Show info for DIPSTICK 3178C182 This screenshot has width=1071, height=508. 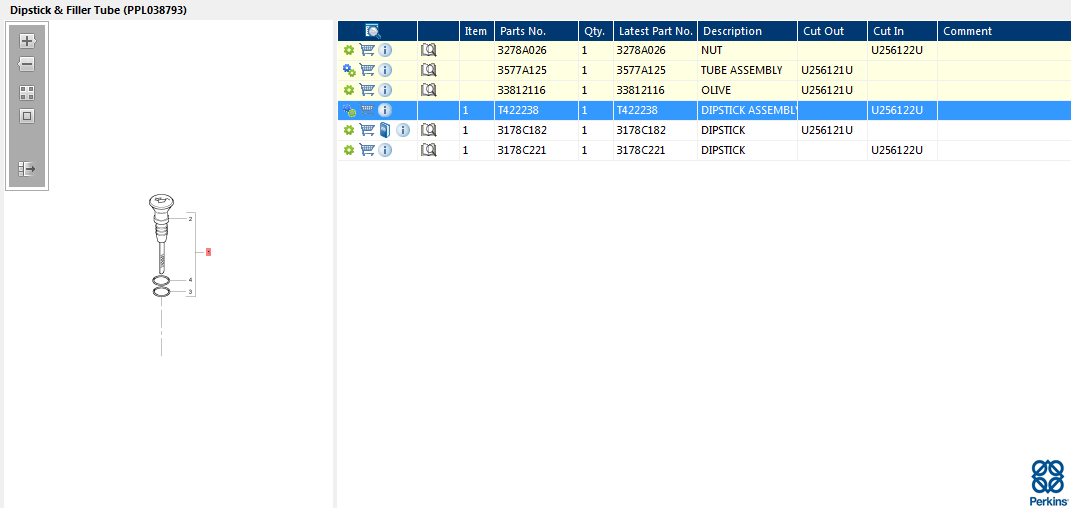pyautogui.click(x=403, y=130)
